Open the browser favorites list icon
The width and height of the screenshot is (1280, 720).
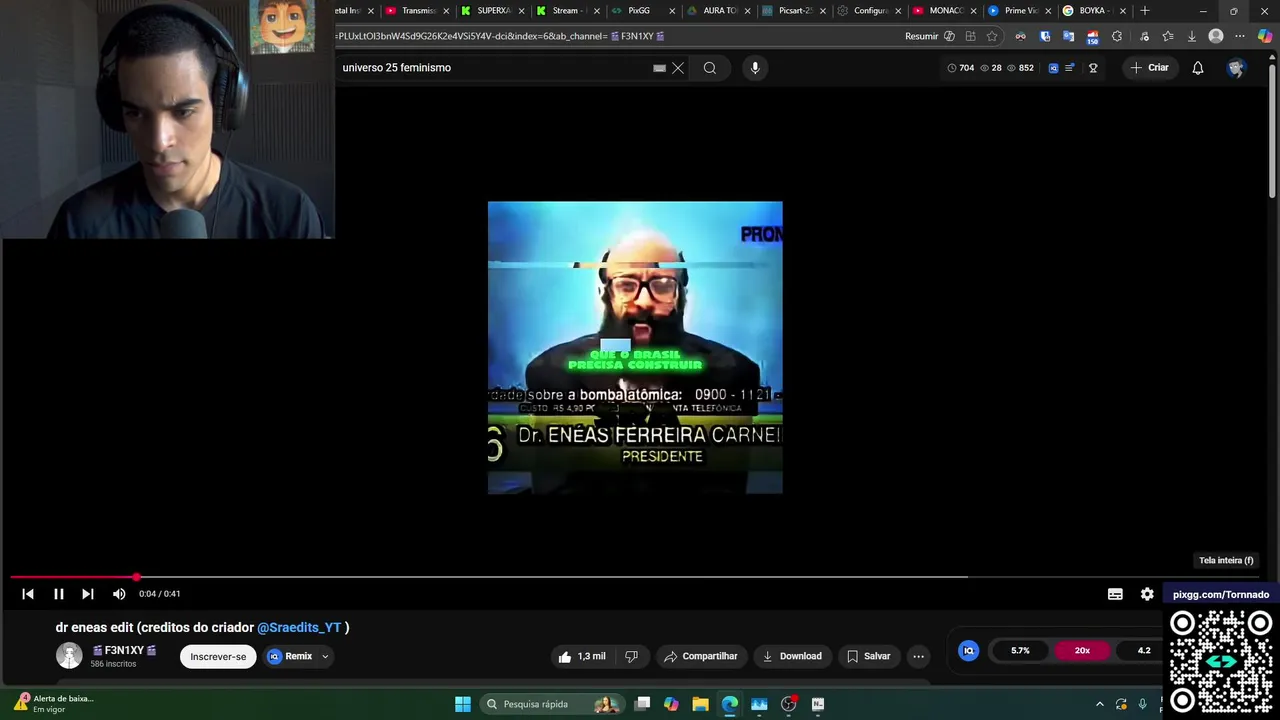click(x=1167, y=36)
